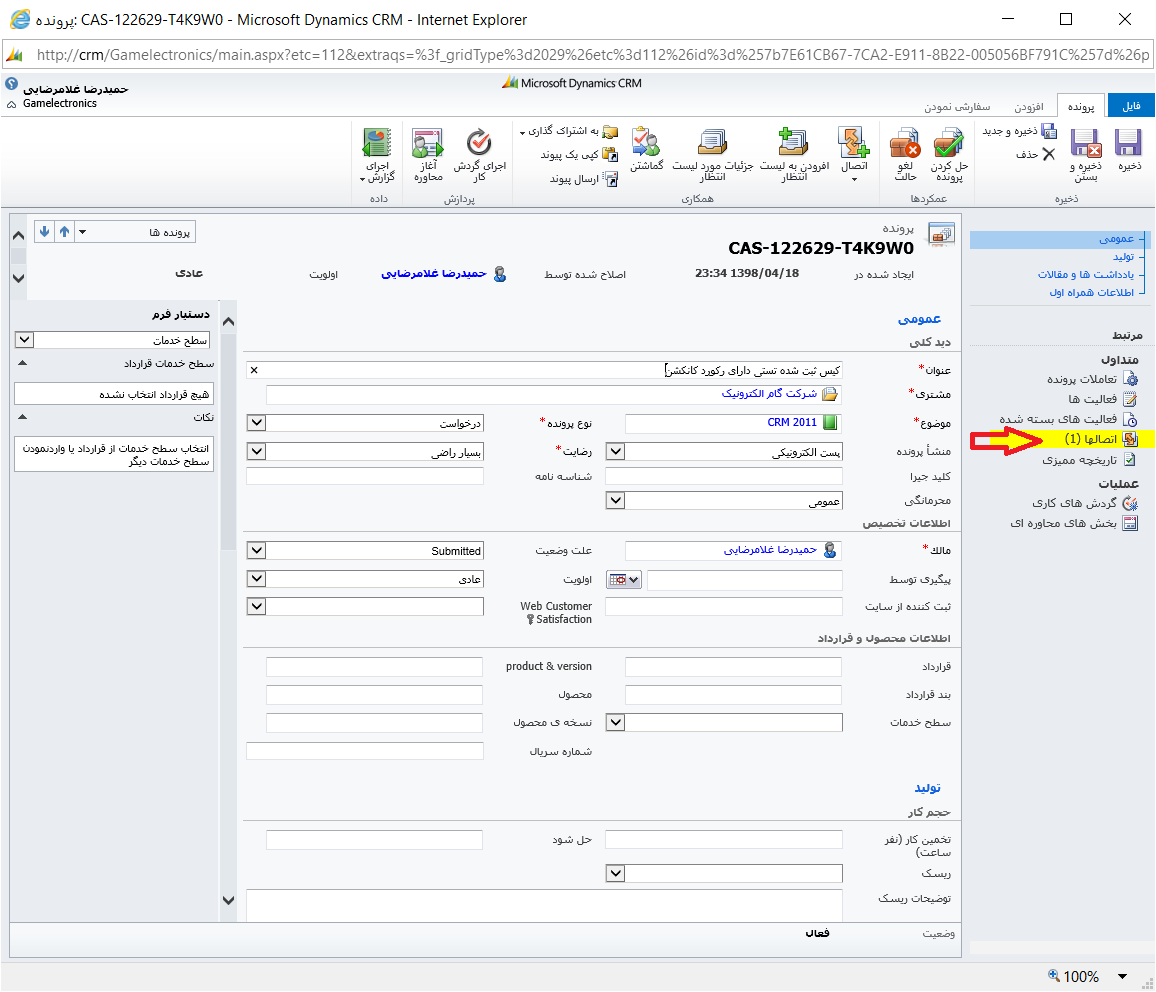Click ارسال پیوند (Send Link)
This screenshot has height=992, width=1156.
pos(583,179)
